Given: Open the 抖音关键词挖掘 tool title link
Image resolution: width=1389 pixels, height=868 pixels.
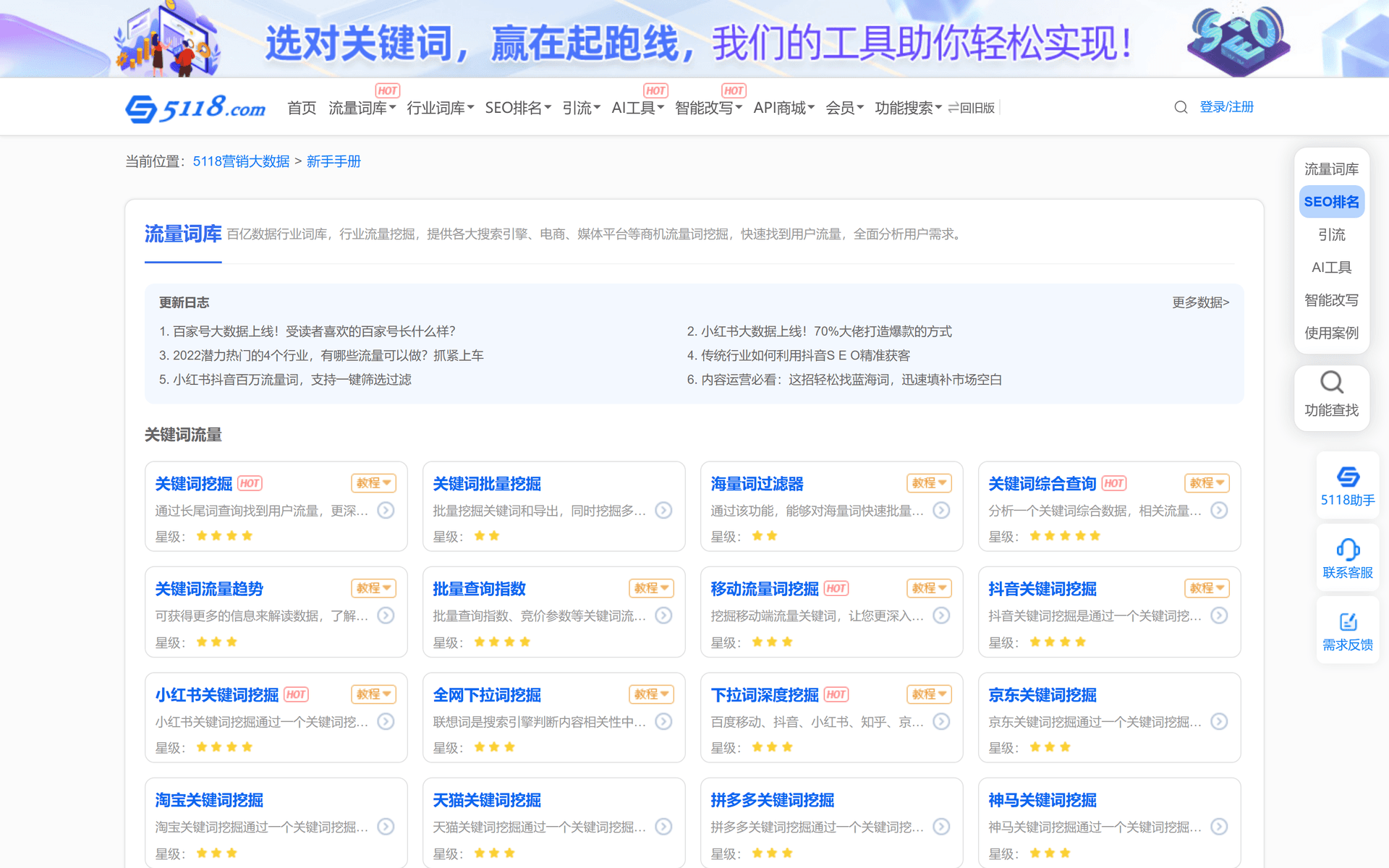Looking at the screenshot, I should (1042, 589).
